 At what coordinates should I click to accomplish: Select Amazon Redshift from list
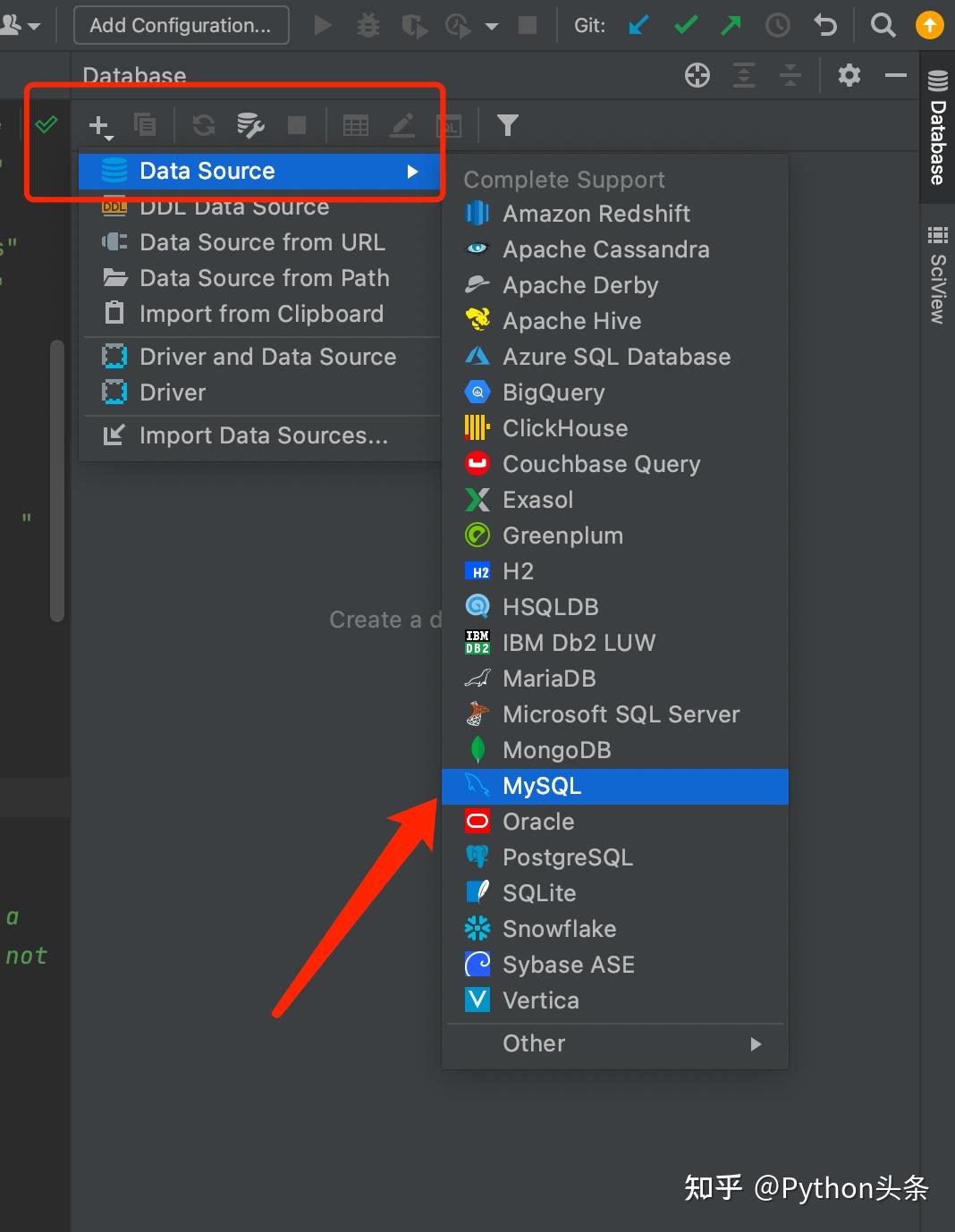point(615,214)
